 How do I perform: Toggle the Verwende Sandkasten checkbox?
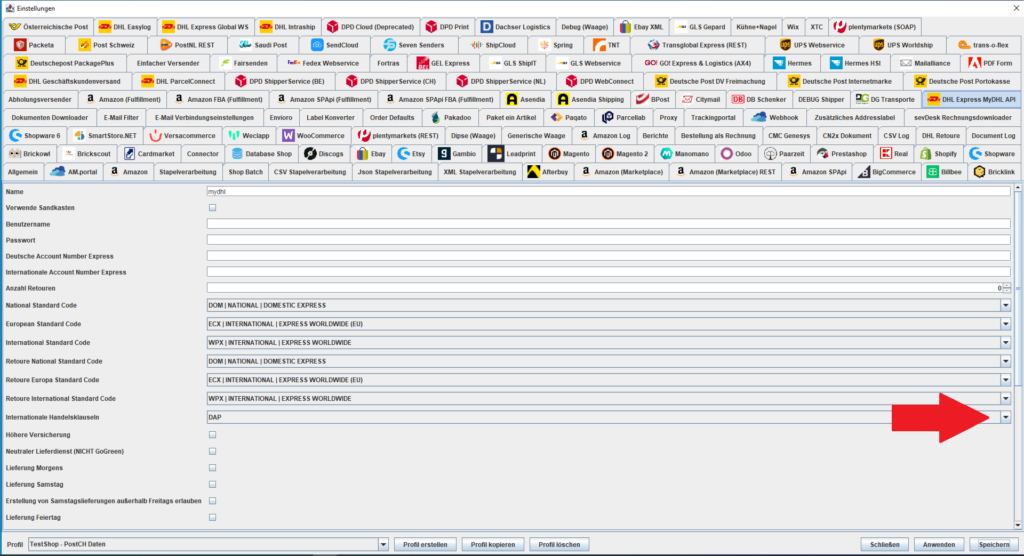pos(212,208)
